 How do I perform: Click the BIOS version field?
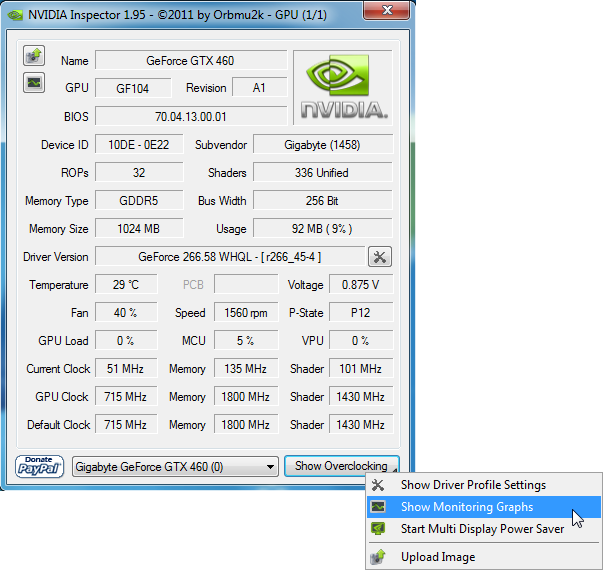pos(190,117)
